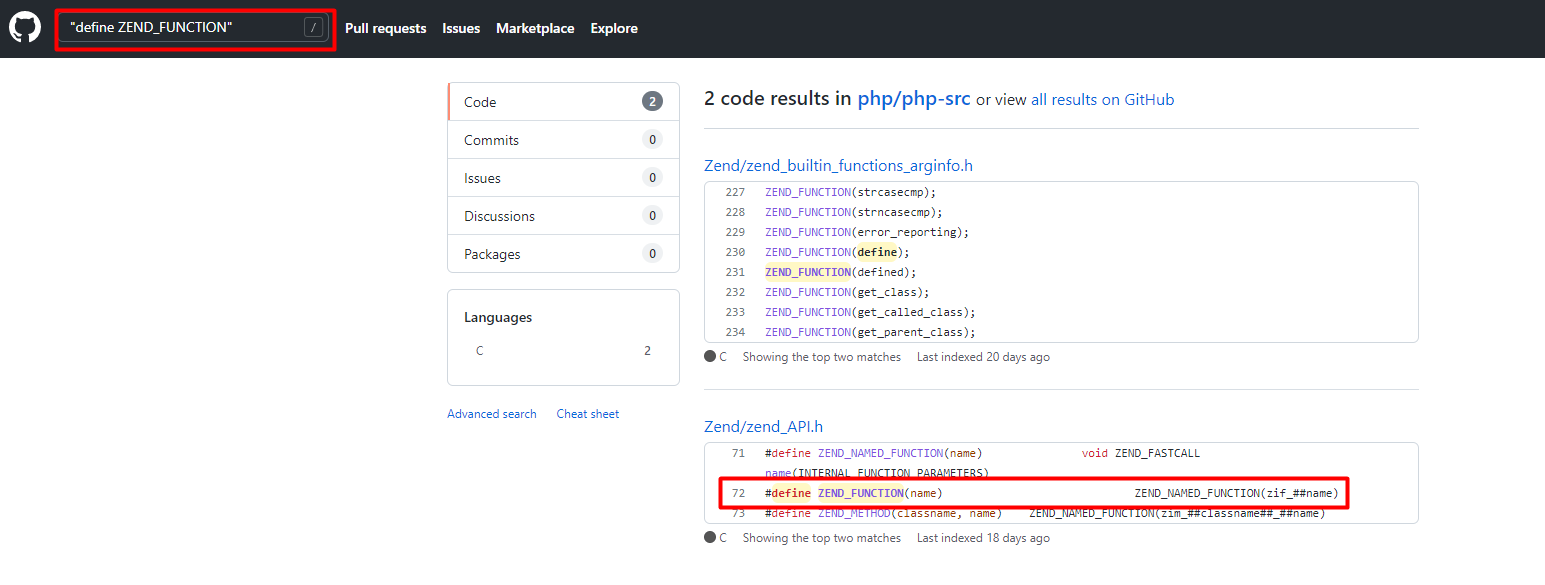Click the GitHub octocat logo
Viewport: 1545px width, 585px height.
[x=25, y=28]
